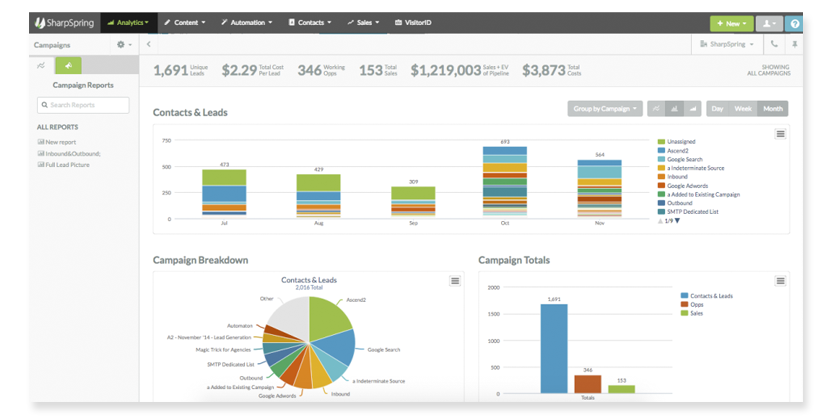Viewport: 830px width, 420px height.
Task: Open the Campaign Breakdown pie chart menu icon
Action: click(x=455, y=281)
